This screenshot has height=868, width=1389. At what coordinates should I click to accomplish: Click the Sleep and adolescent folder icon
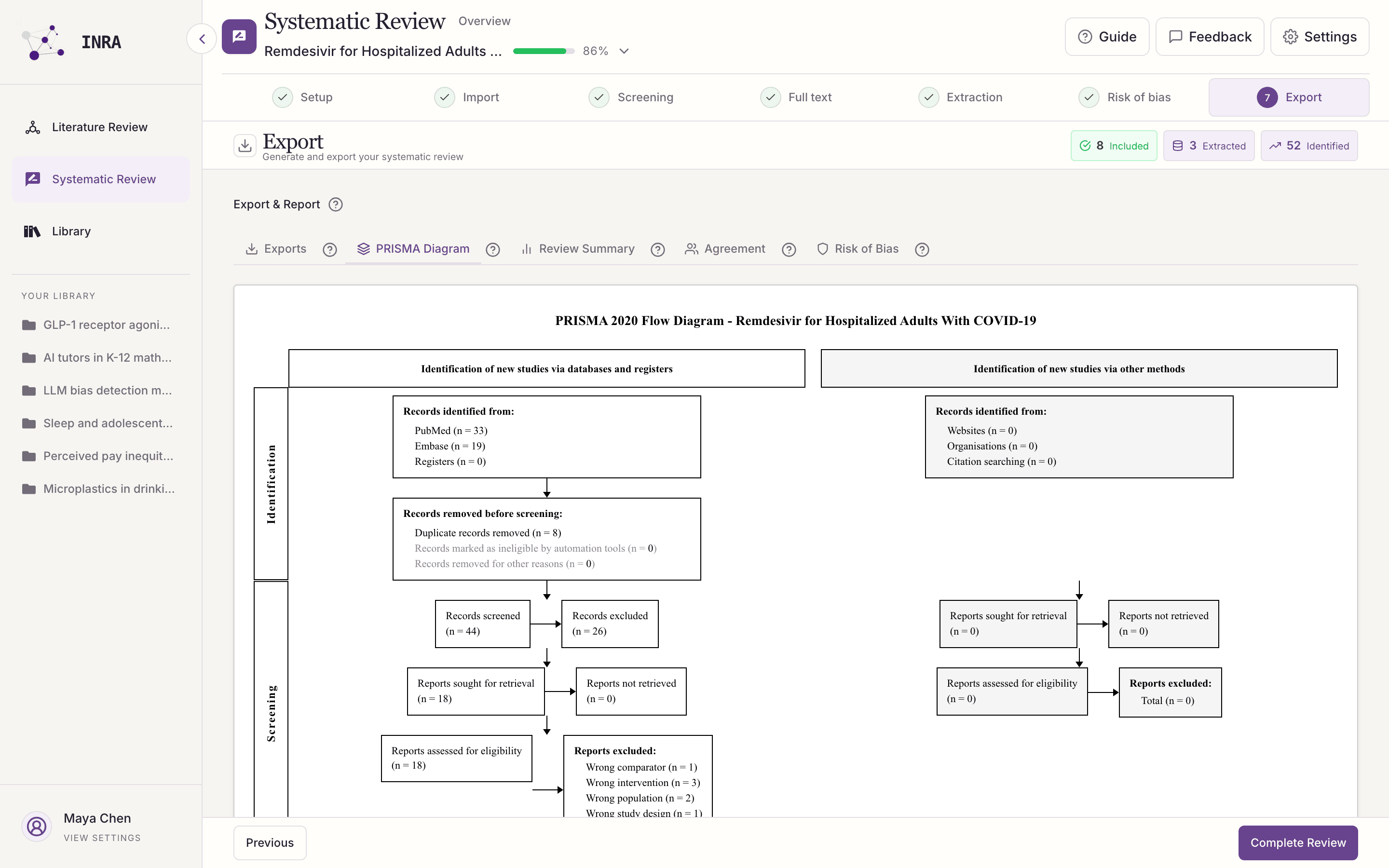point(29,424)
